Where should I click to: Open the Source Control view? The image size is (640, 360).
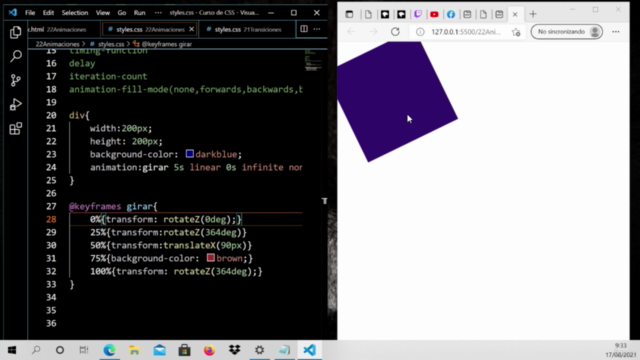coord(16,80)
